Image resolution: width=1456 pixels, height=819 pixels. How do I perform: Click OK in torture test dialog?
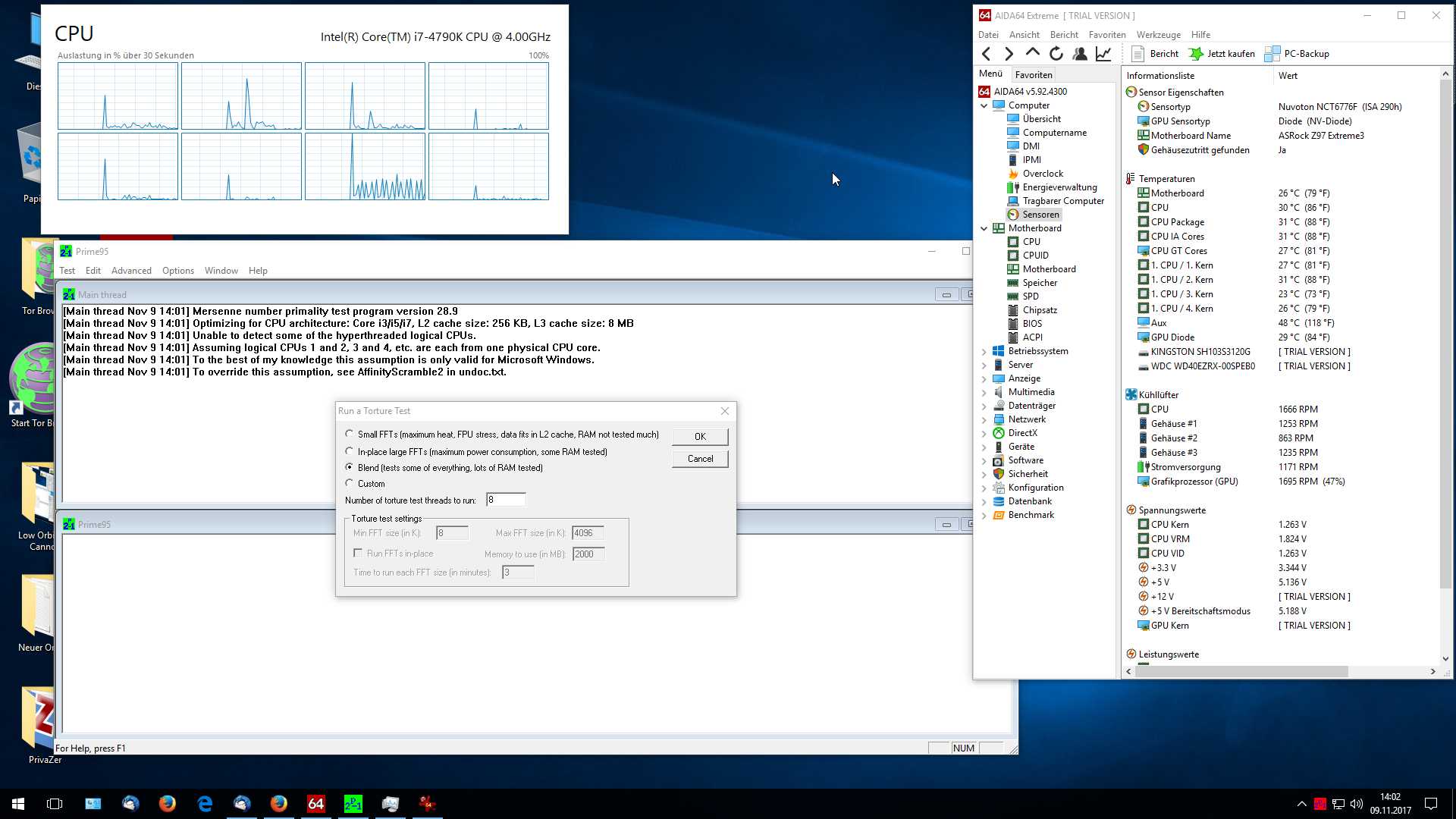700,437
